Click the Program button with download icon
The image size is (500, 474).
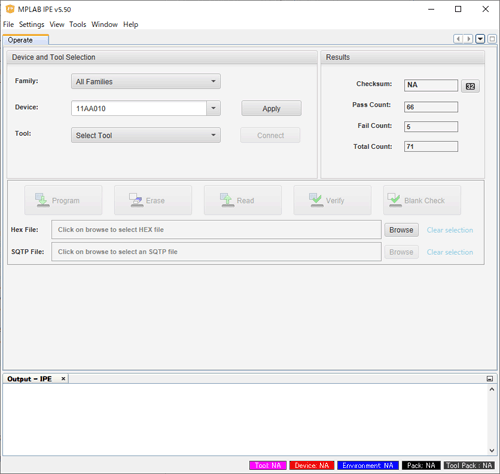point(63,200)
